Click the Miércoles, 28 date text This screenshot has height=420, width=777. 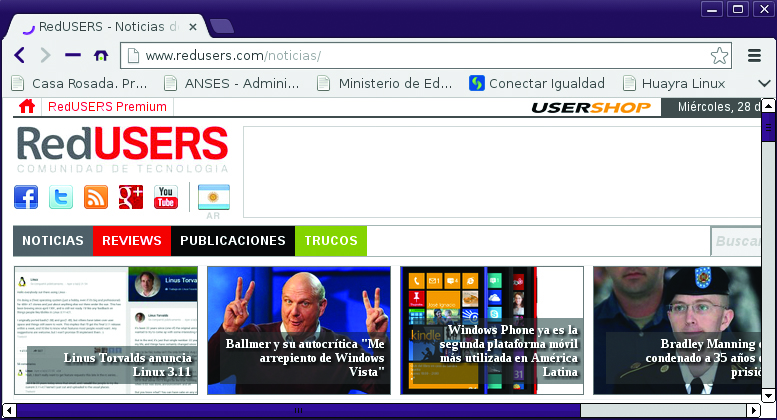[x=719, y=107]
